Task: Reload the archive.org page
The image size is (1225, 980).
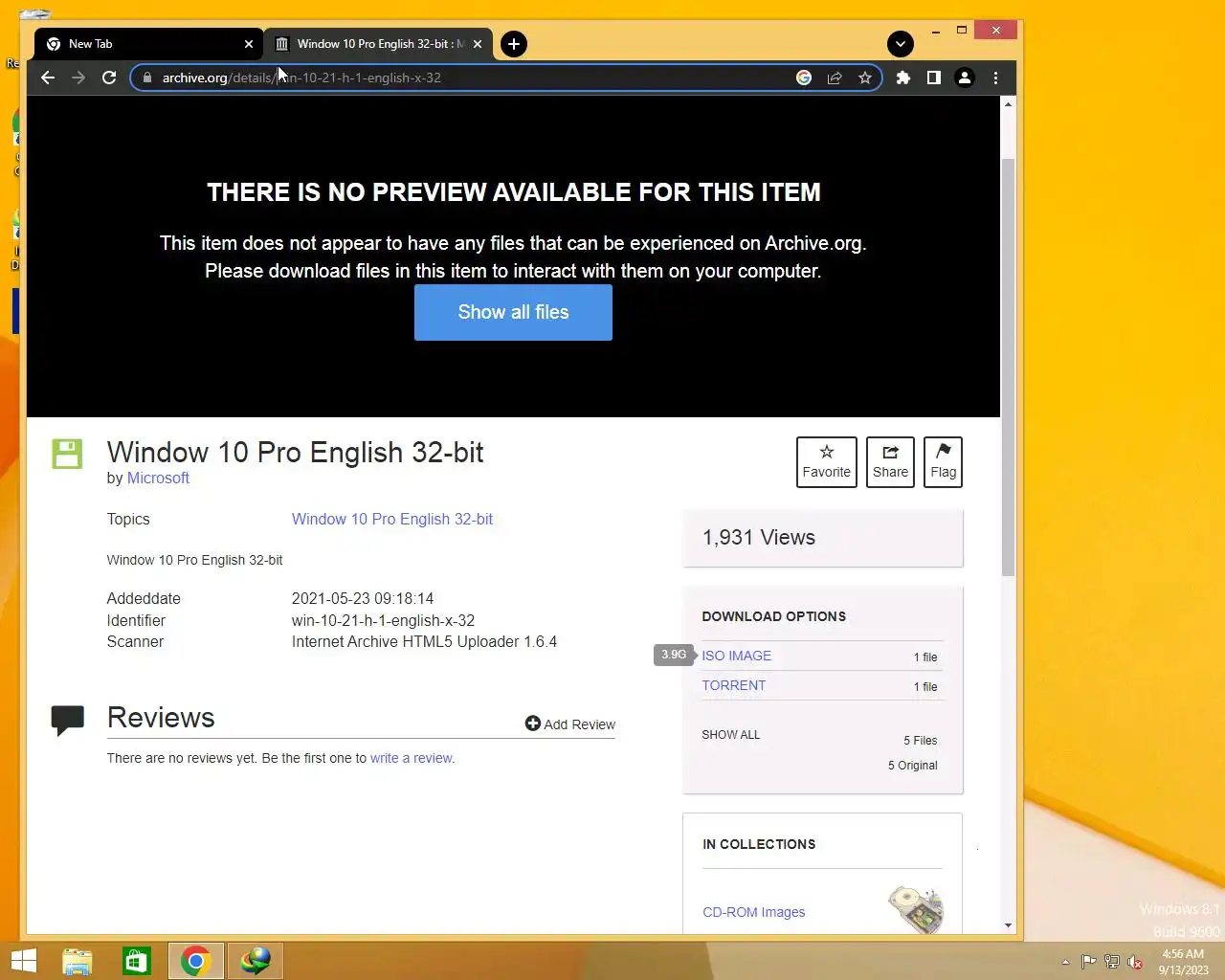Action: [x=109, y=78]
